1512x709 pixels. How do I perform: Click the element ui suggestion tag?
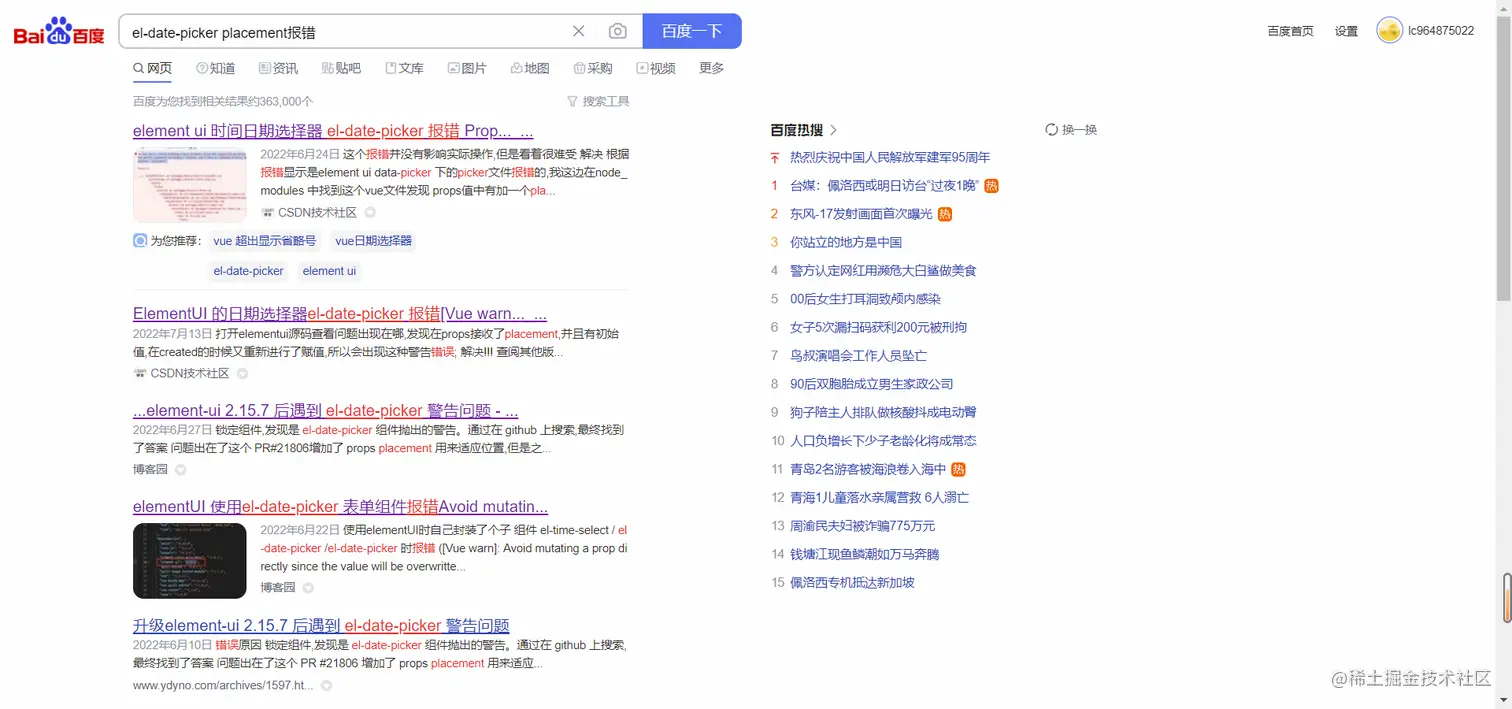(329, 271)
